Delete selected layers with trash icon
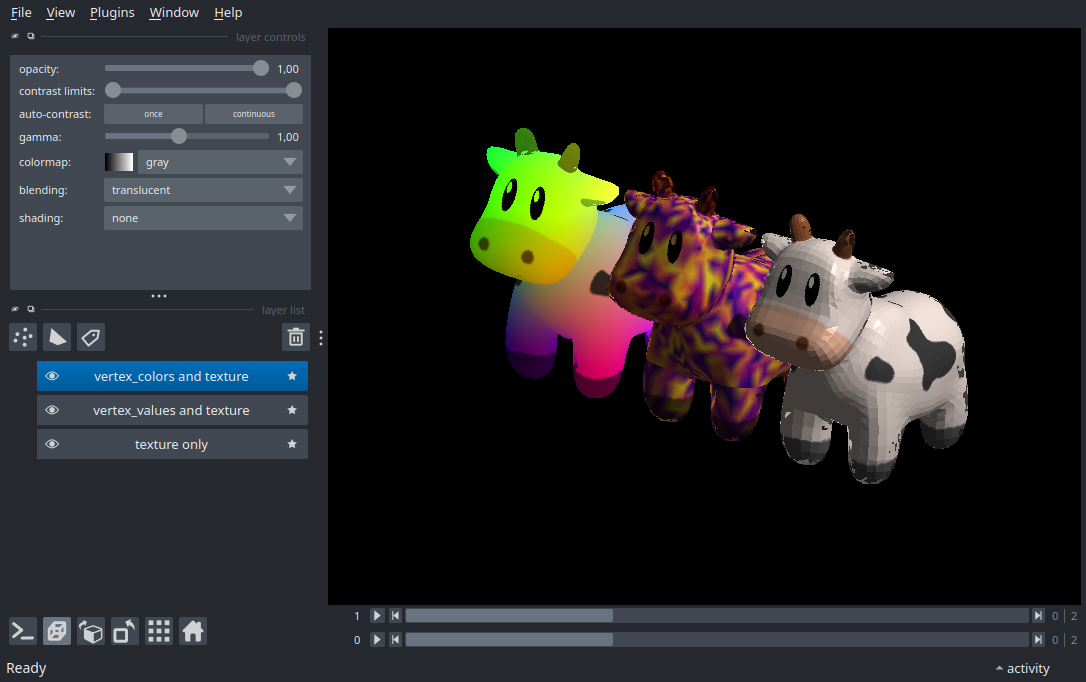Viewport: 1086px width, 682px height. (296, 337)
